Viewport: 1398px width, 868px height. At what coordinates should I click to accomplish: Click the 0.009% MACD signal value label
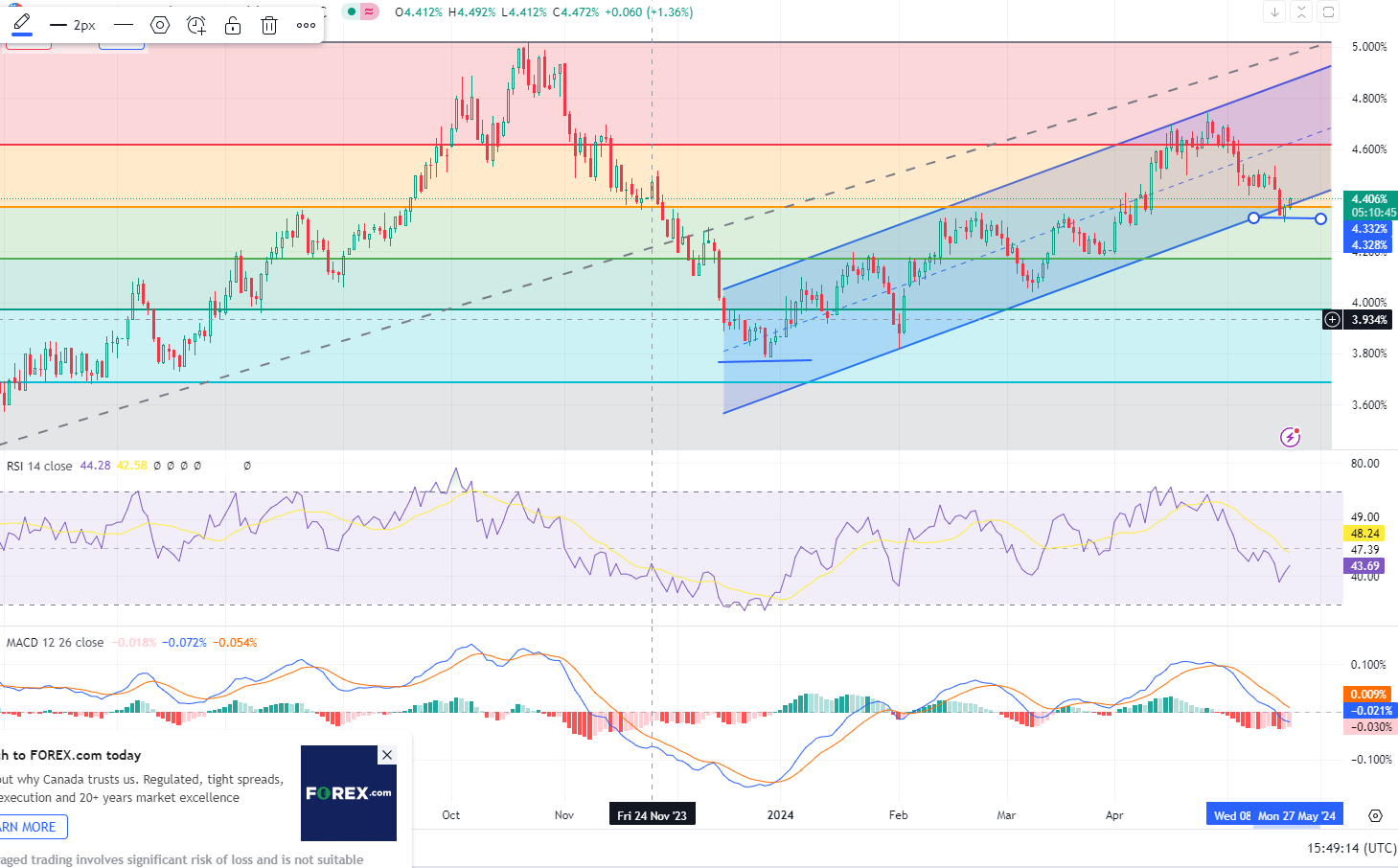click(1368, 695)
